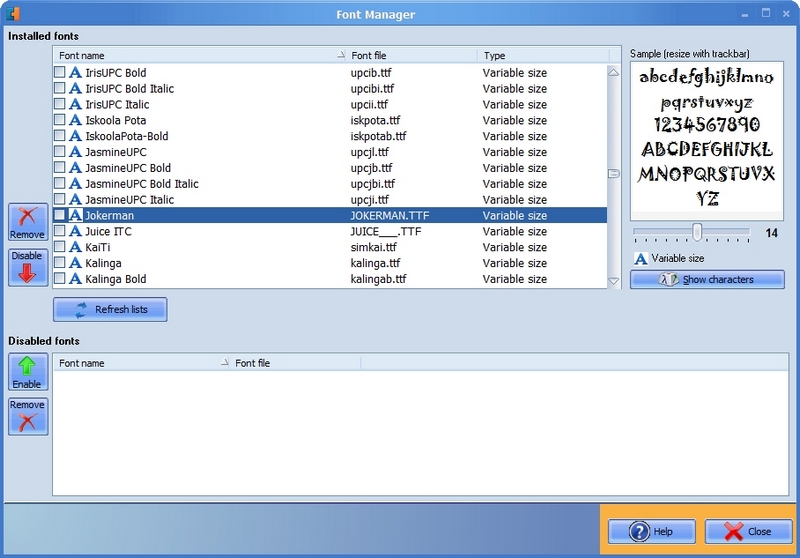
Task: Click the file name iskpota.ttf
Action: pos(375,120)
